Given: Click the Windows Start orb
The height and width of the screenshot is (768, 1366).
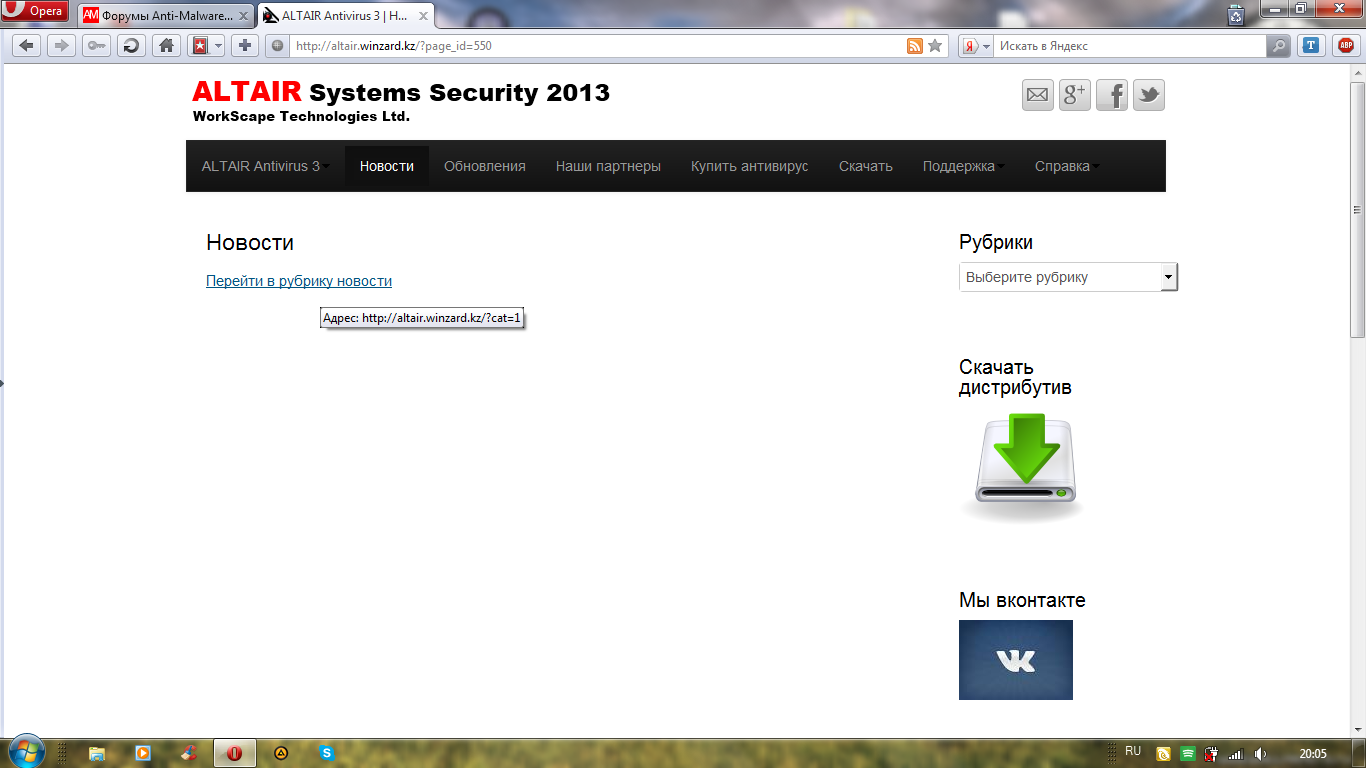Looking at the screenshot, I should click(25, 752).
